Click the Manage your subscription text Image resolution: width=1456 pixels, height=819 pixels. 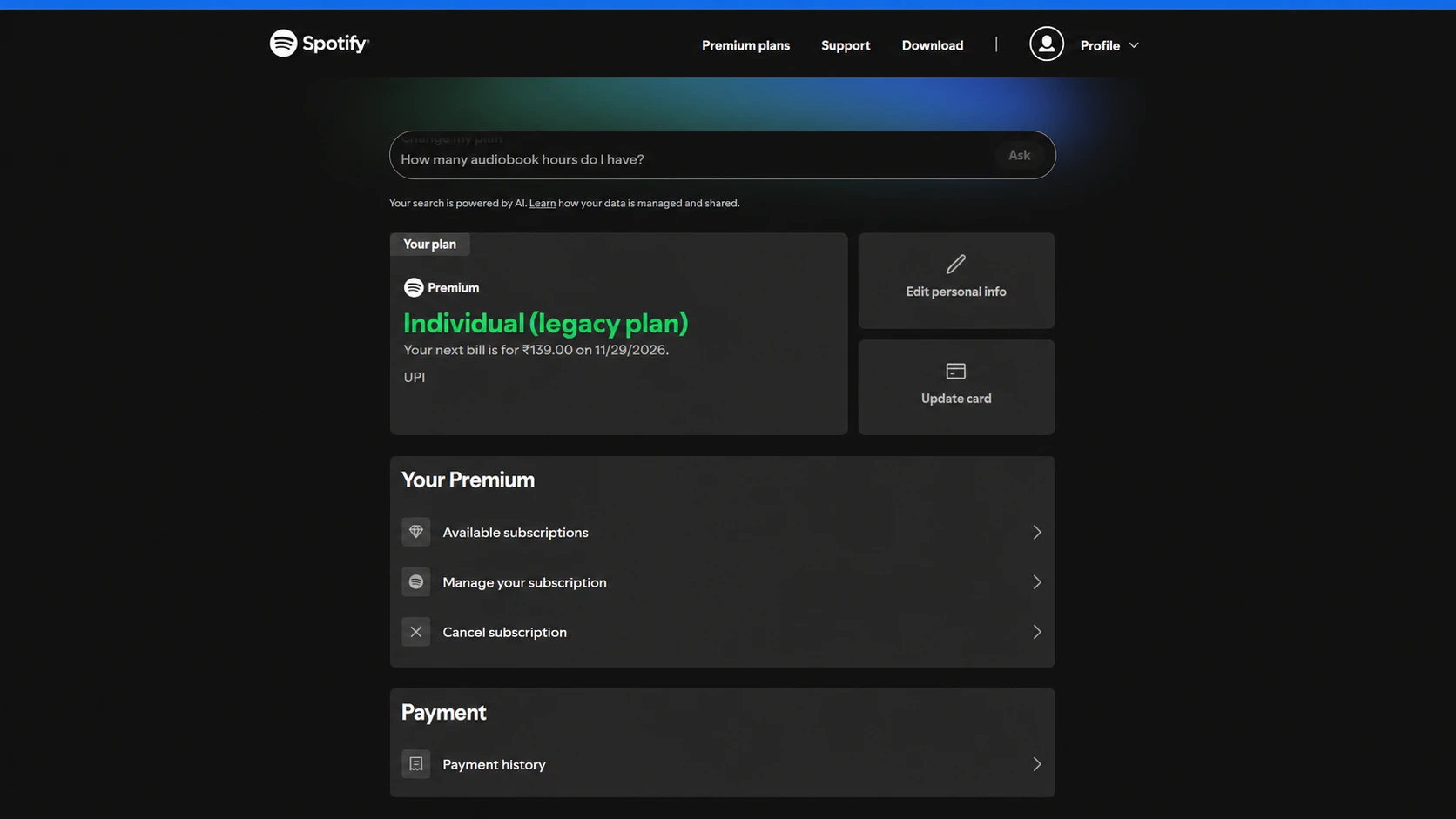[x=524, y=582]
